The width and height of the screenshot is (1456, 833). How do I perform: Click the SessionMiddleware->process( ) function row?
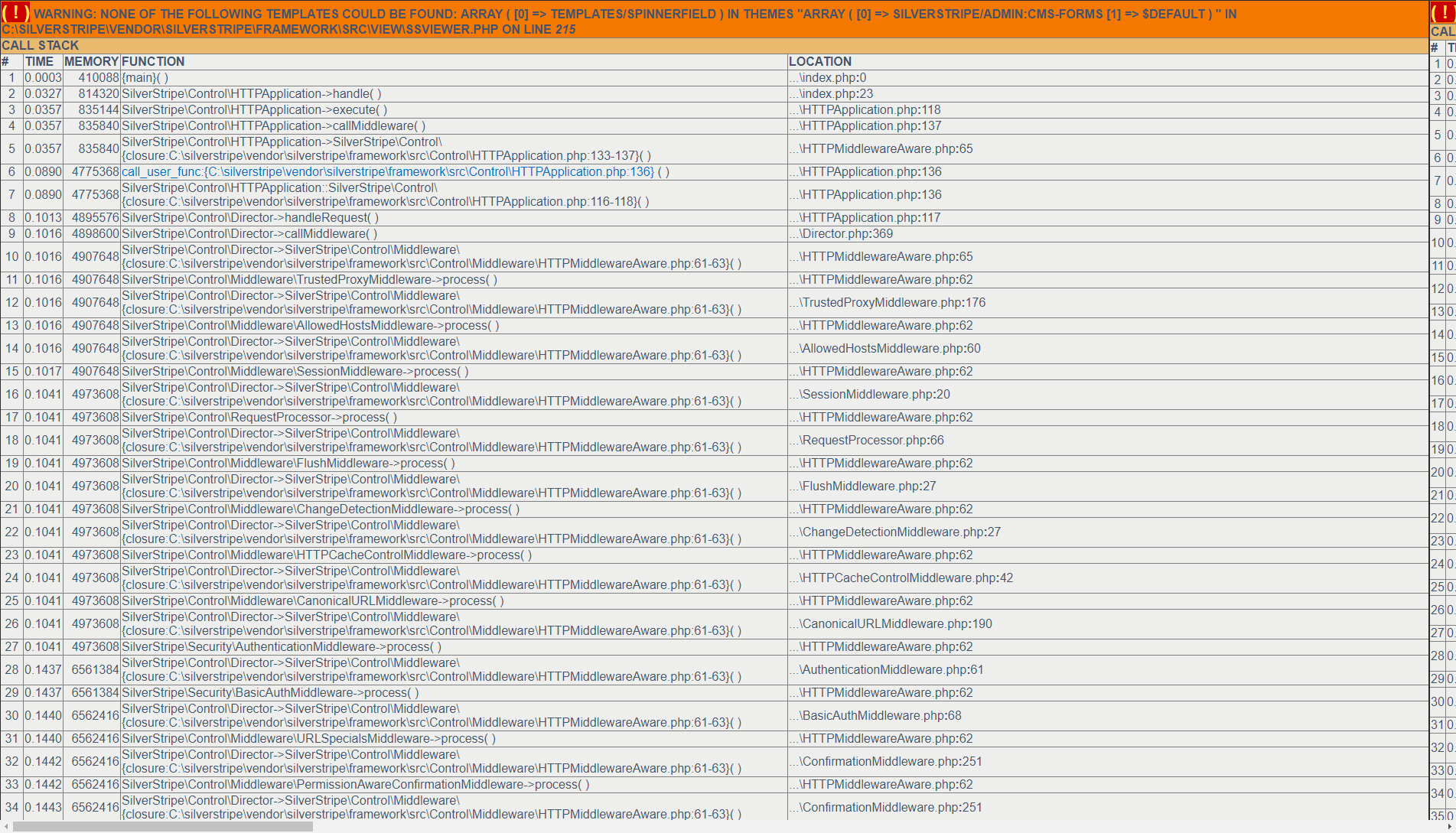(295, 372)
